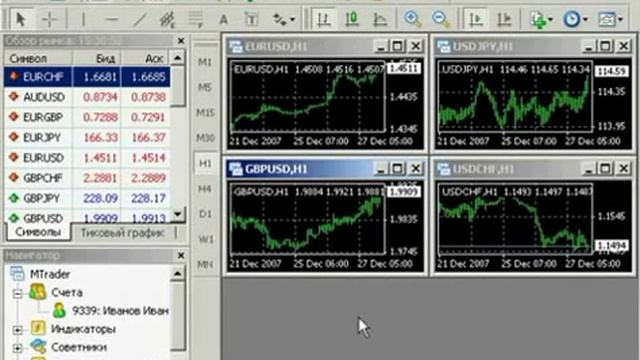Image resolution: width=640 pixels, height=360 pixels.
Task: Open periods dropdown arrow
Action: click(585, 19)
